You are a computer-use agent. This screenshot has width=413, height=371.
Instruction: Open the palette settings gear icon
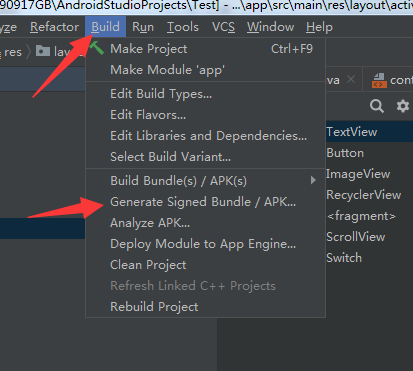point(403,106)
